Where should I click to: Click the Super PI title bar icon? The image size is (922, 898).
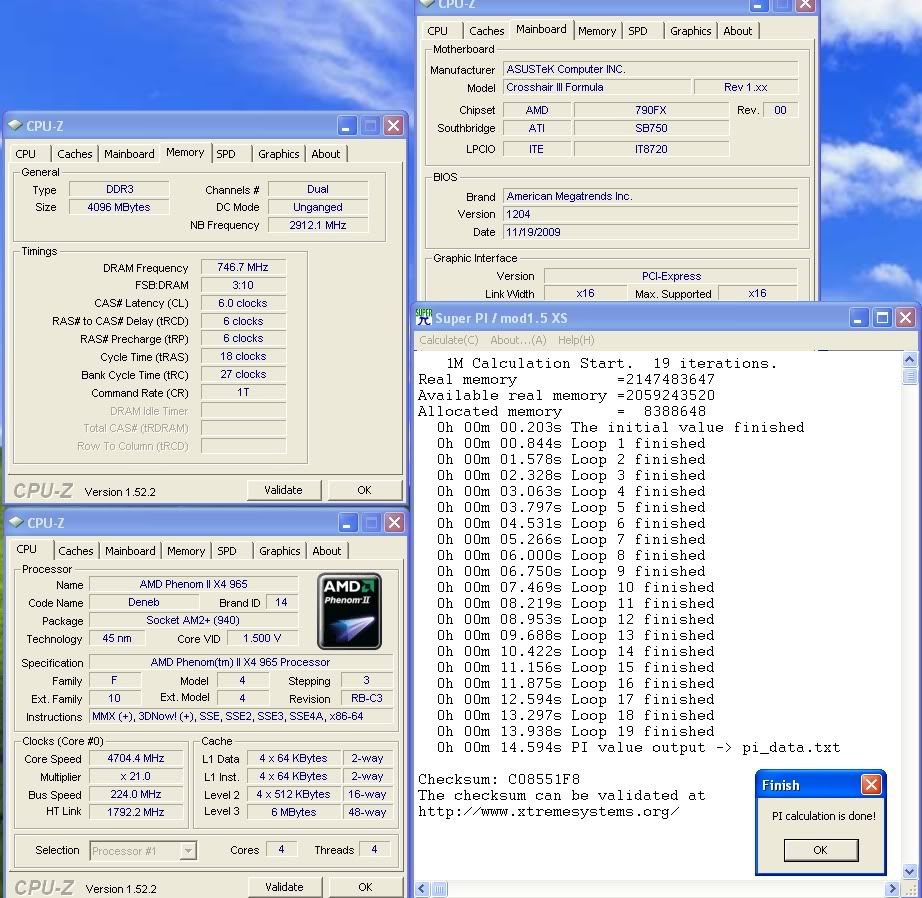pyautogui.click(x=424, y=317)
